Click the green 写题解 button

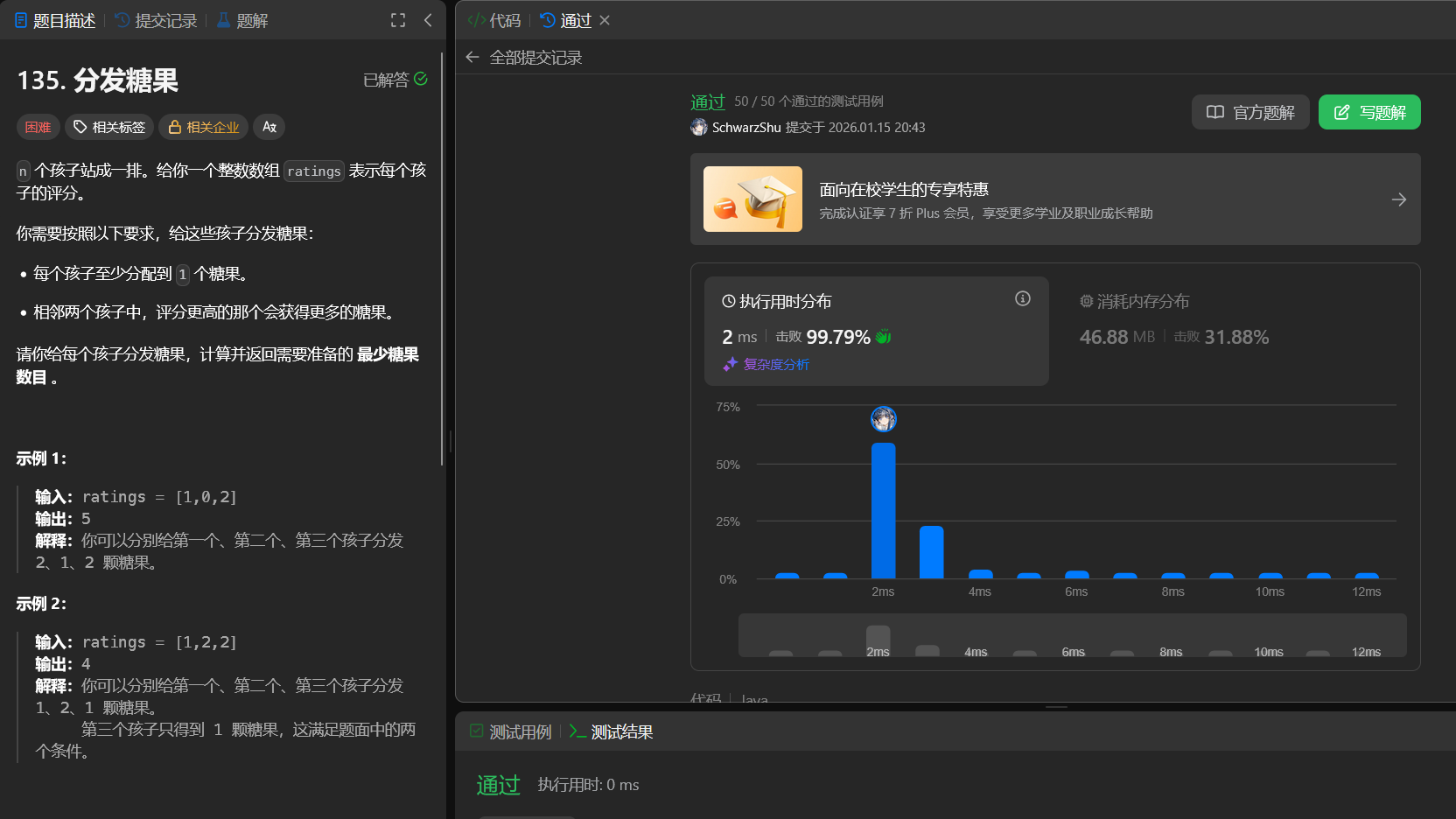(1369, 112)
